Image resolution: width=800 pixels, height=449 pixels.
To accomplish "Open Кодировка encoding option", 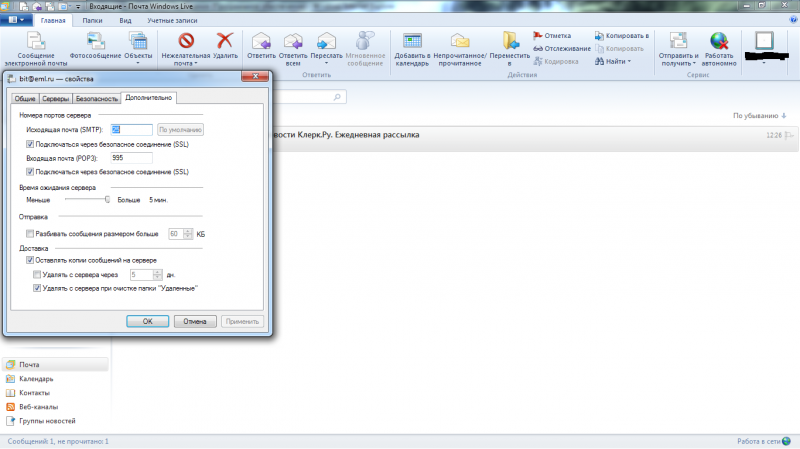I will coord(556,61).
